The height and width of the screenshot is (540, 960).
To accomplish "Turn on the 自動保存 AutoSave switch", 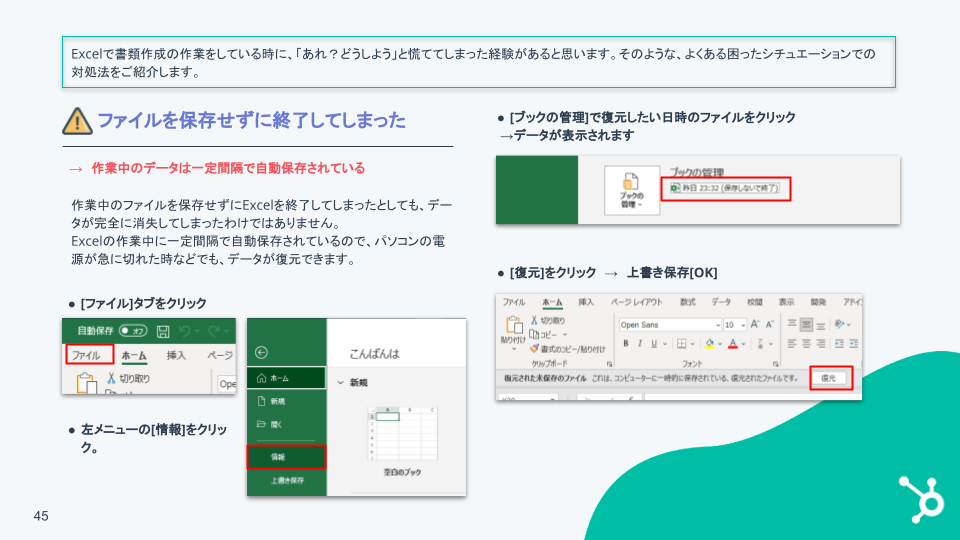I will tap(133, 331).
